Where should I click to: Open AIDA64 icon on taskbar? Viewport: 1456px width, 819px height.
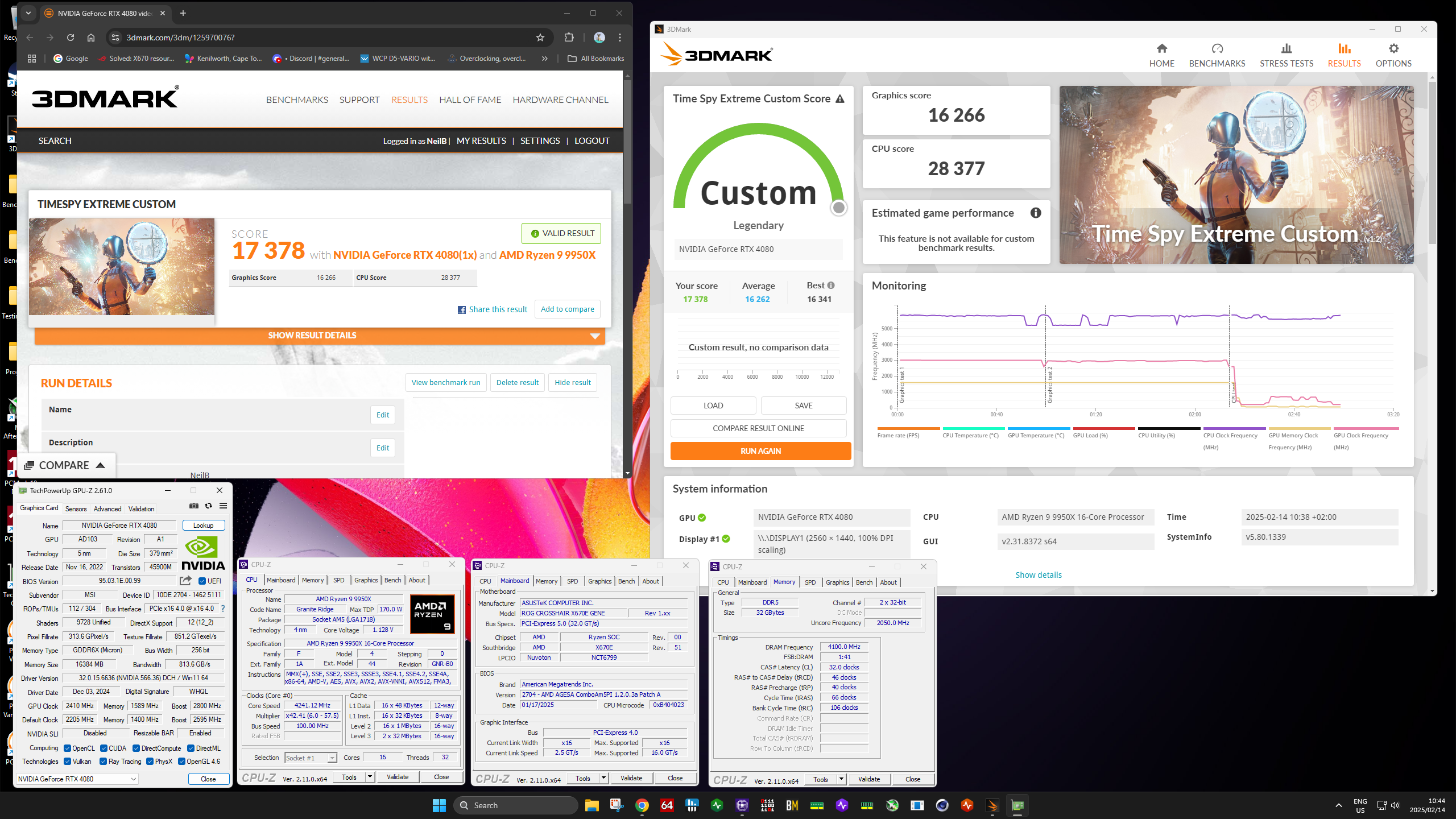tap(667, 805)
